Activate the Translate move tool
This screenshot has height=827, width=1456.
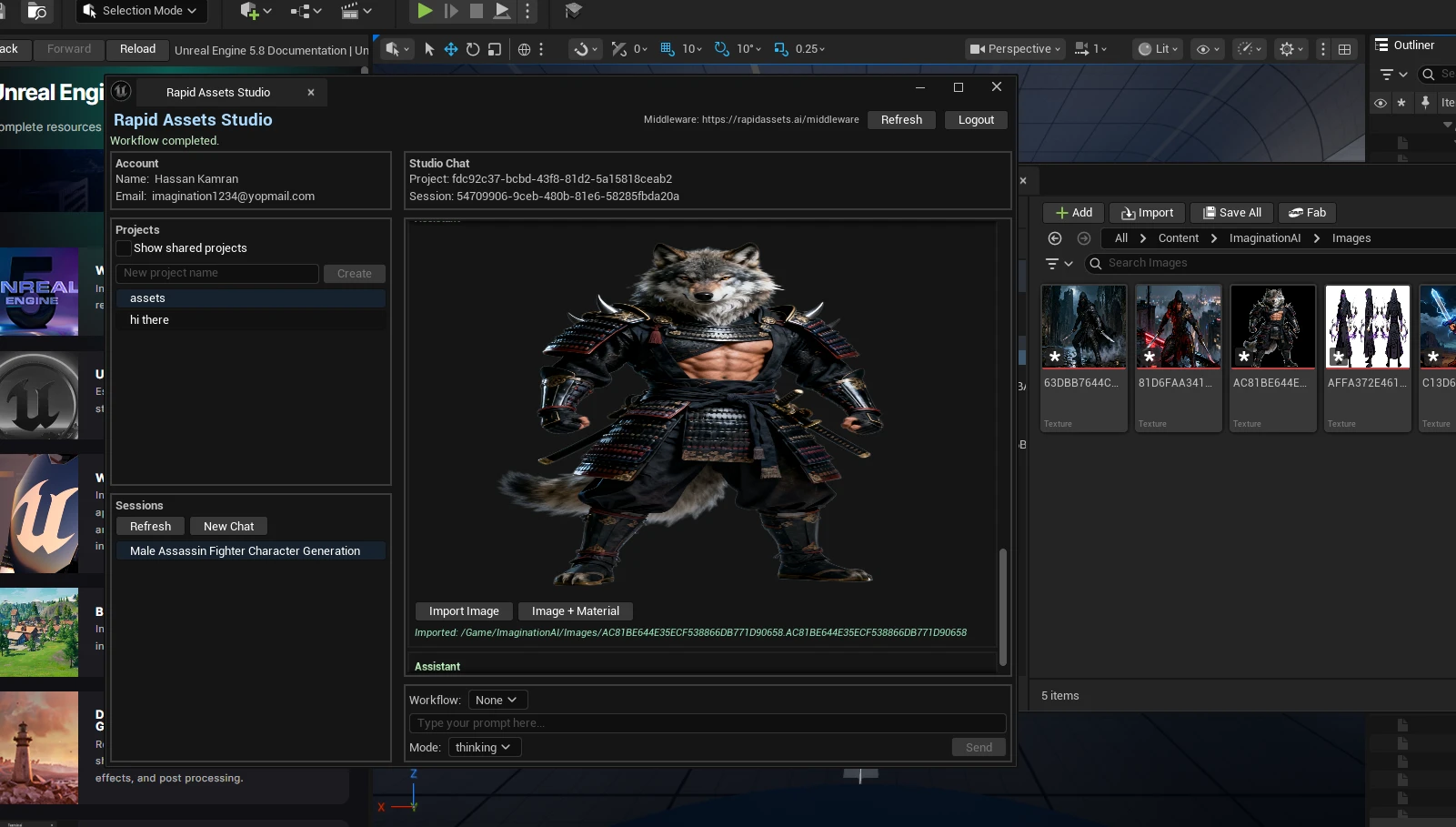click(x=451, y=49)
